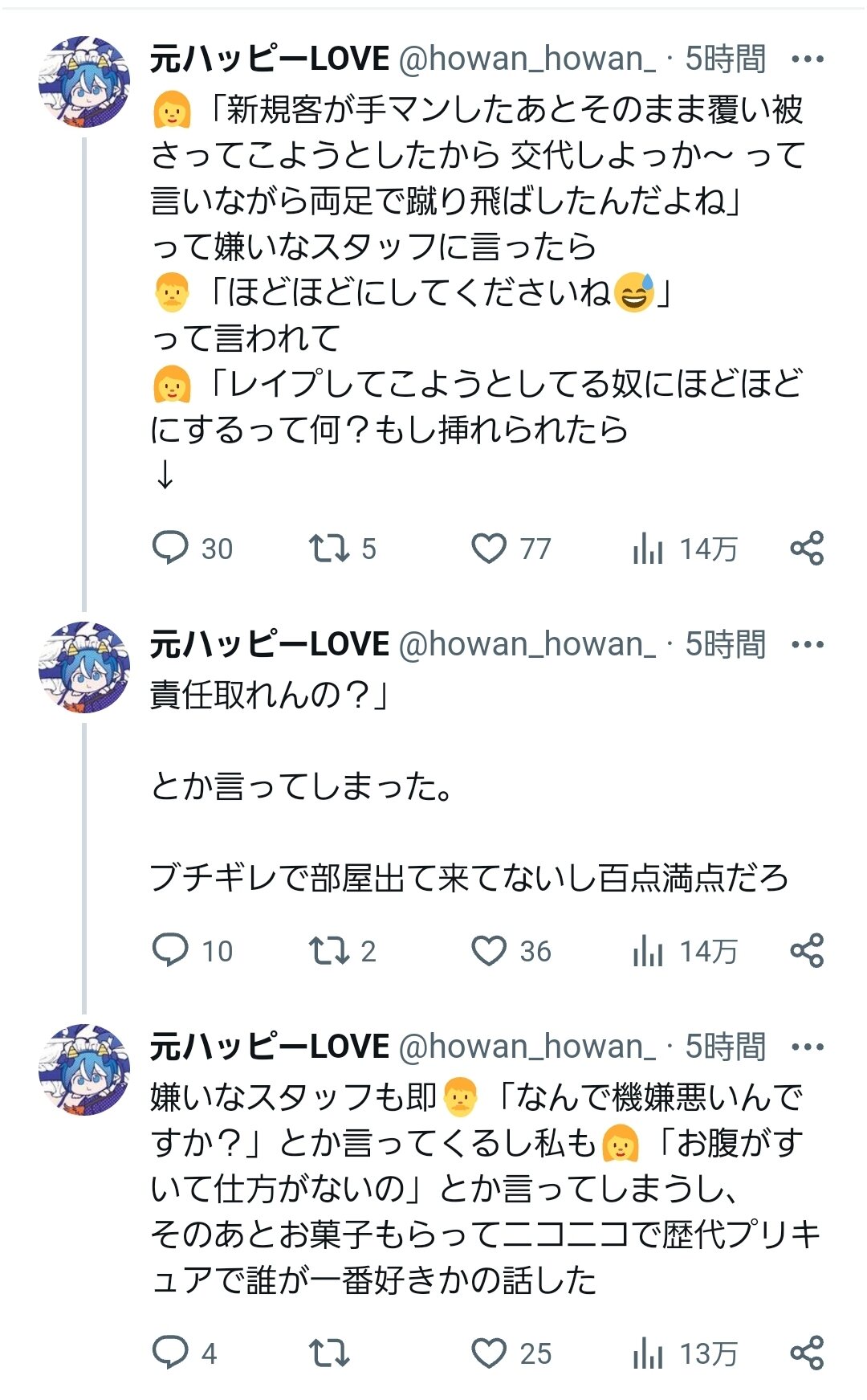Like the second tweet with 36 likes

[488, 951]
